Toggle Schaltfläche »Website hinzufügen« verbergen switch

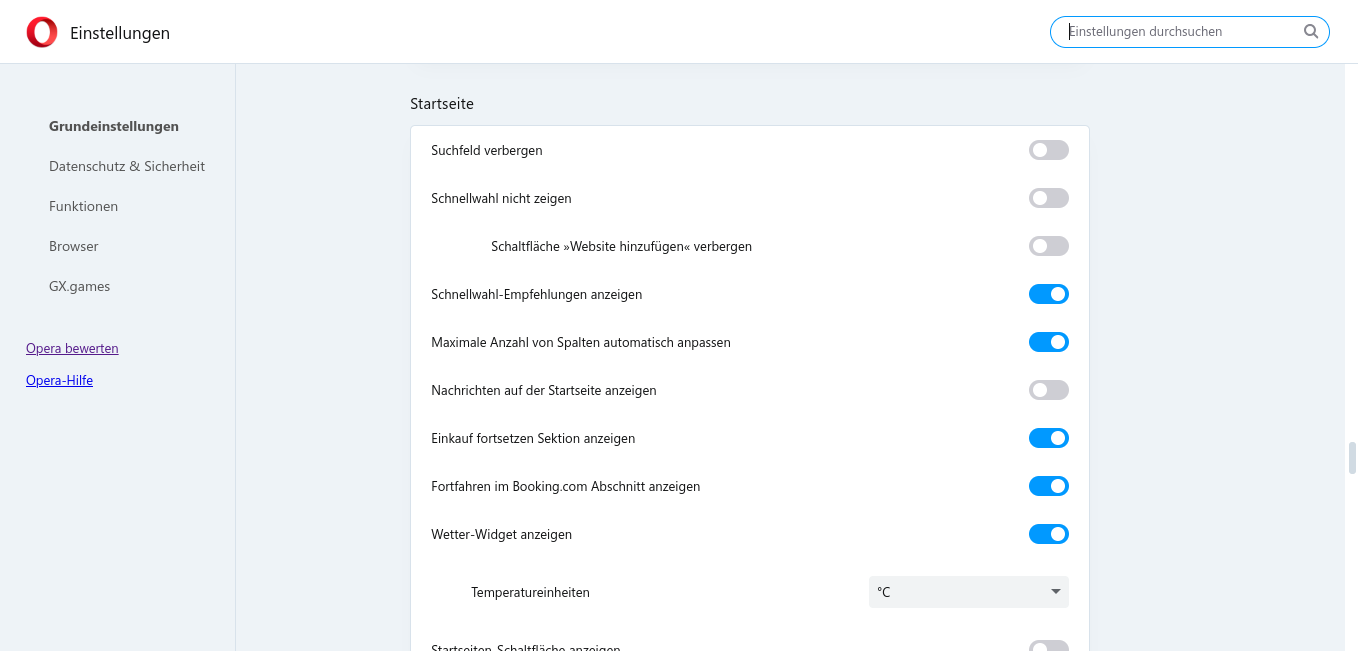(1048, 246)
